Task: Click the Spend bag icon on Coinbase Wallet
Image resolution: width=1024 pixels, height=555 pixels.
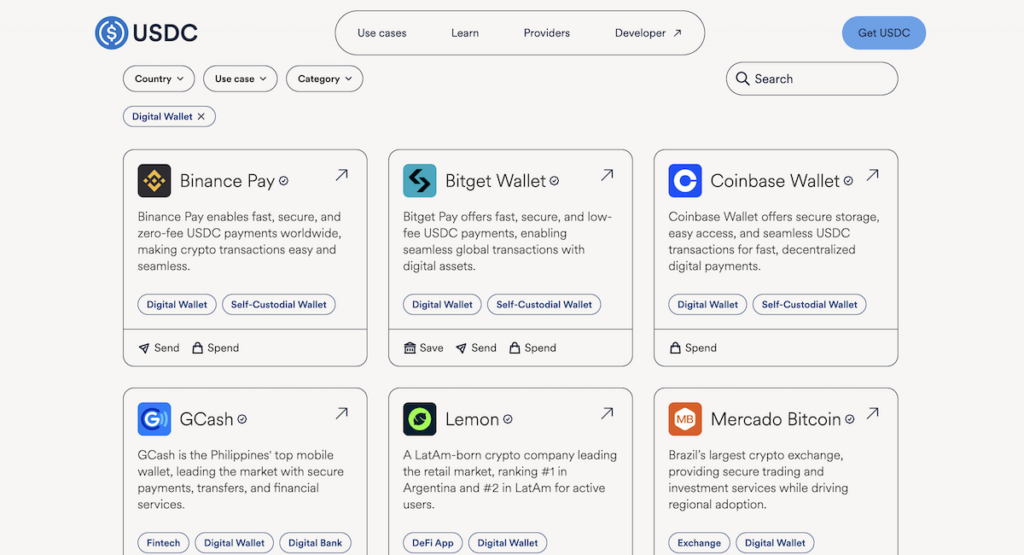Action: (675, 348)
